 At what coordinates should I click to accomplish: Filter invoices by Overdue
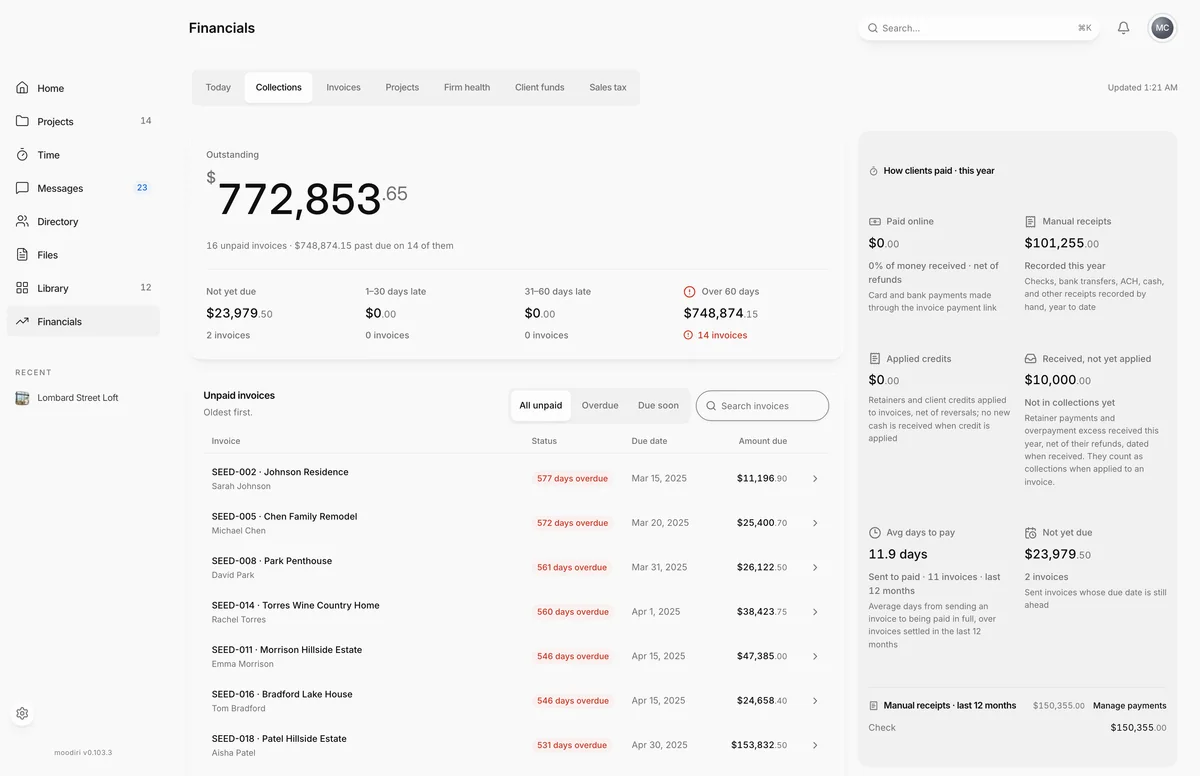point(600,405)
